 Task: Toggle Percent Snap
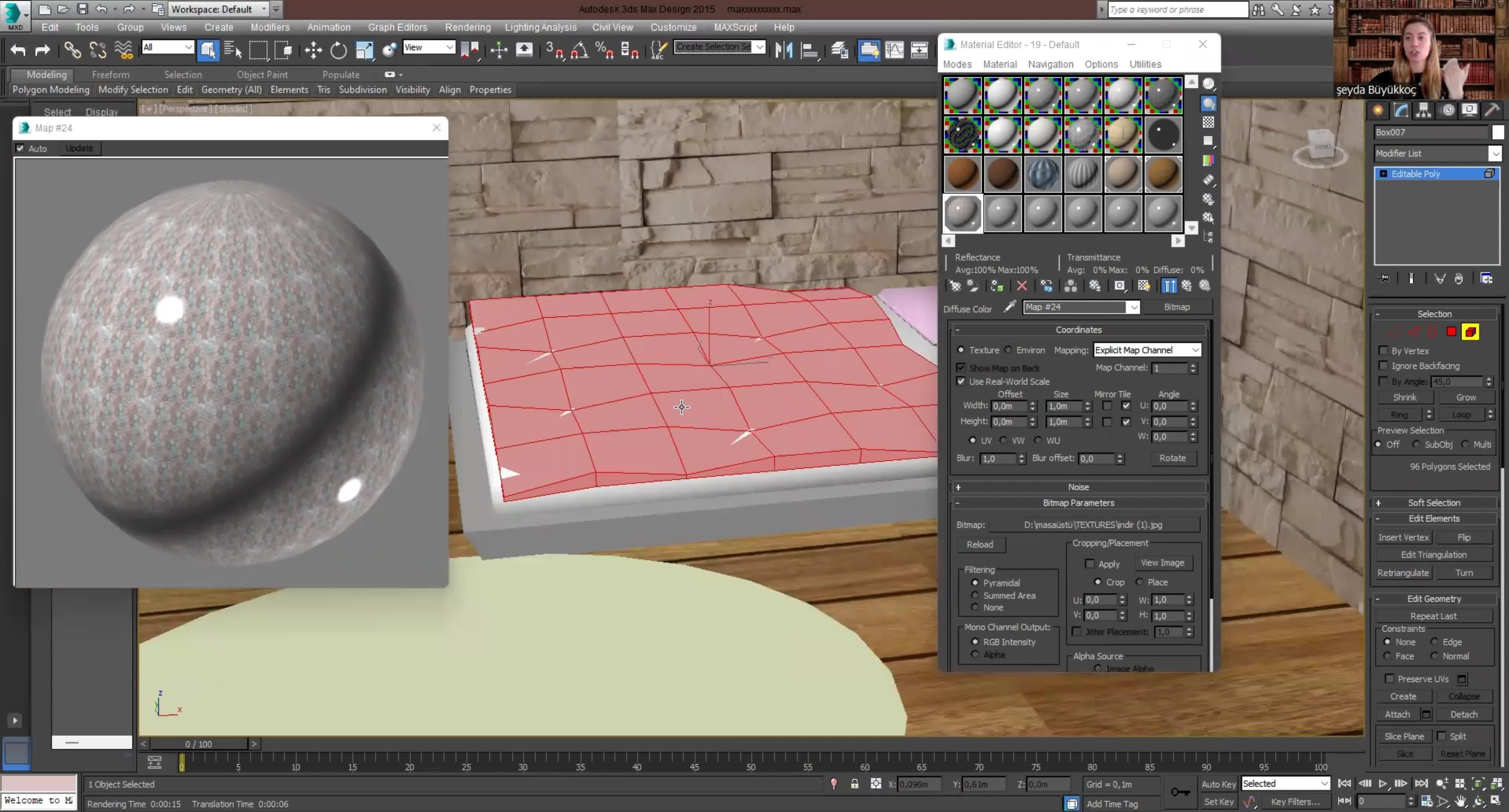pos(604,50)
